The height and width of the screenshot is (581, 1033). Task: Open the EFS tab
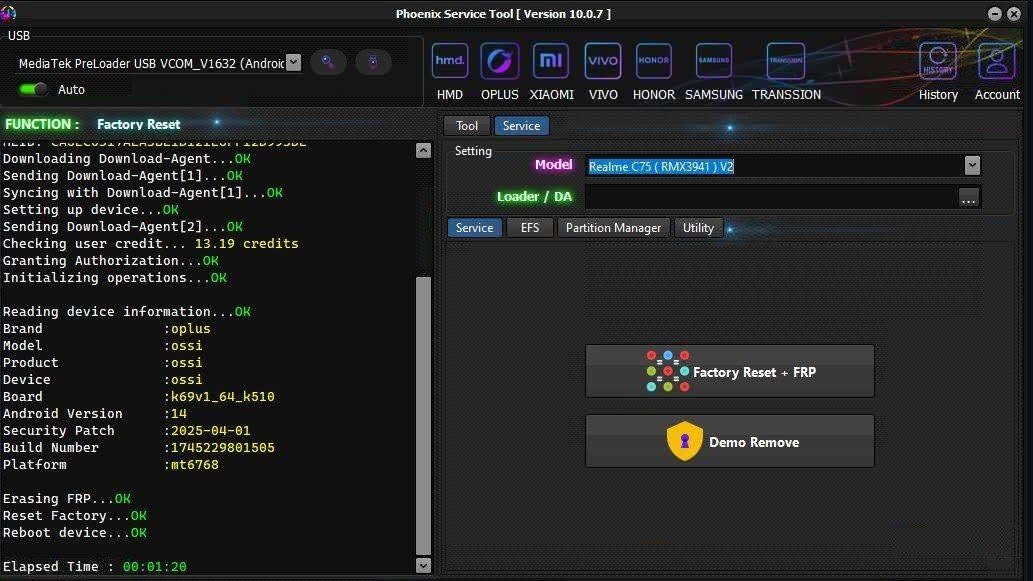coord(530,228)
